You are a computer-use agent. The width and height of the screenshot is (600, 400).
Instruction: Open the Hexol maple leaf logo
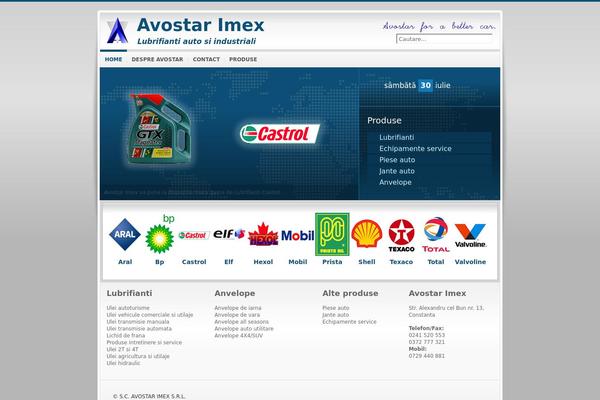263,234
